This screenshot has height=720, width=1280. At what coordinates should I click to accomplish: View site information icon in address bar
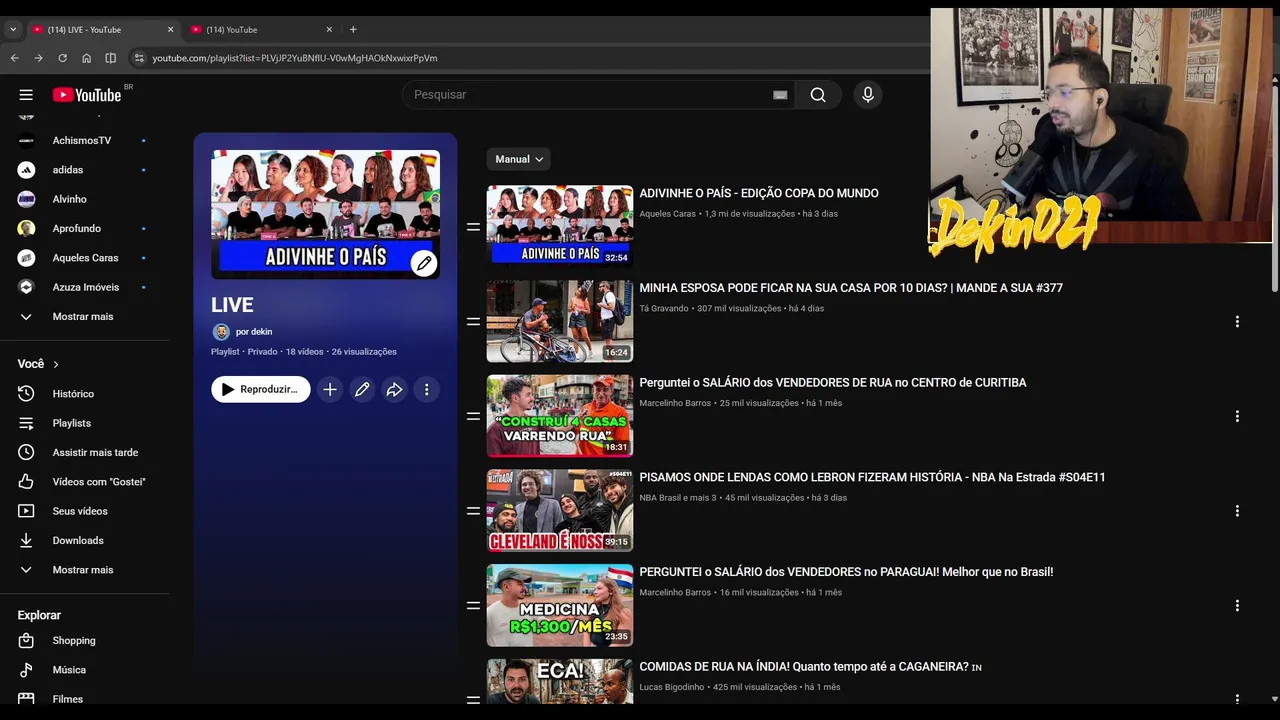pos(139,58)
